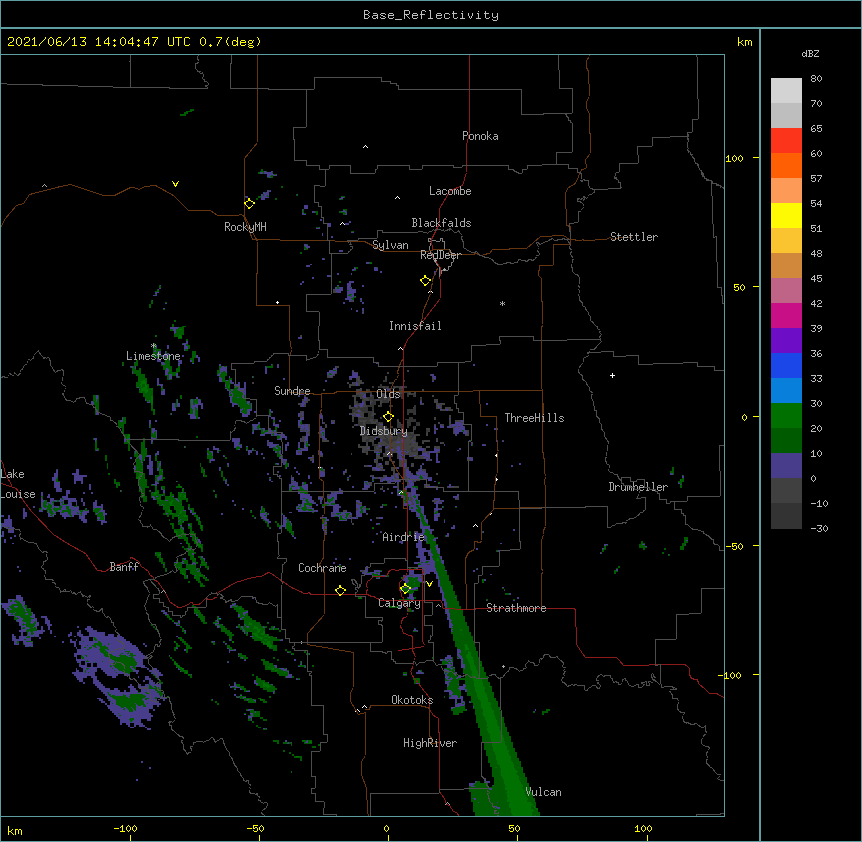Viewport: 862px width, 842px height.
Task: Click the Vulcan town label
Action: (543, 792)
